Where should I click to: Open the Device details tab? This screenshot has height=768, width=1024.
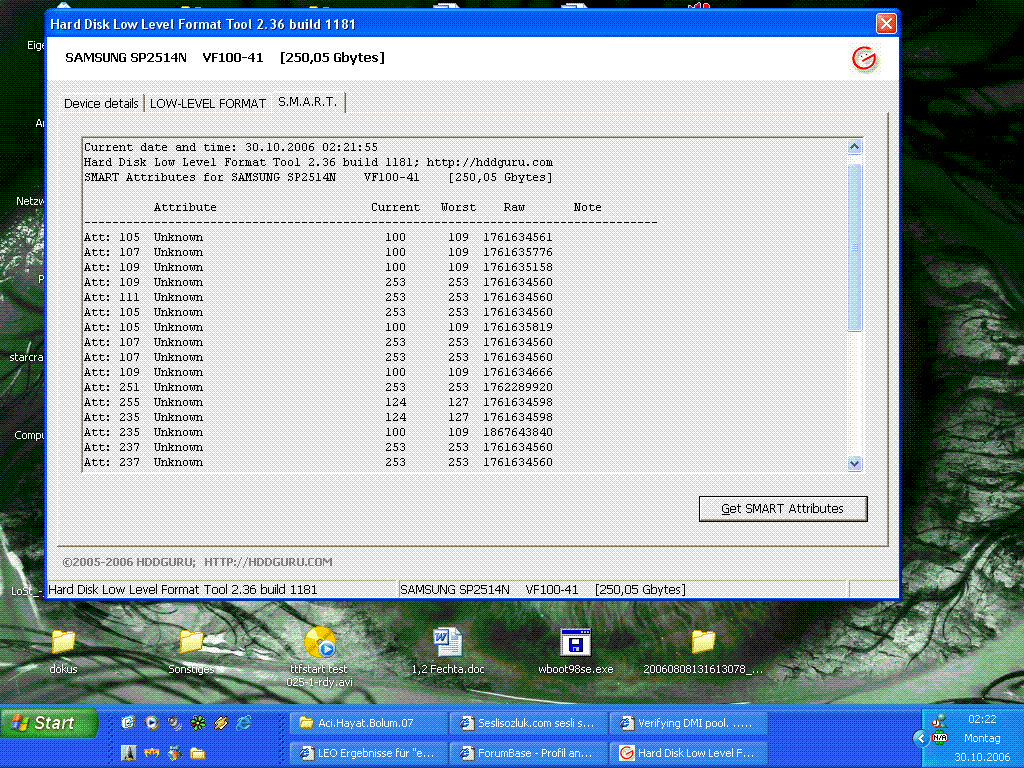tap(101, 103)
